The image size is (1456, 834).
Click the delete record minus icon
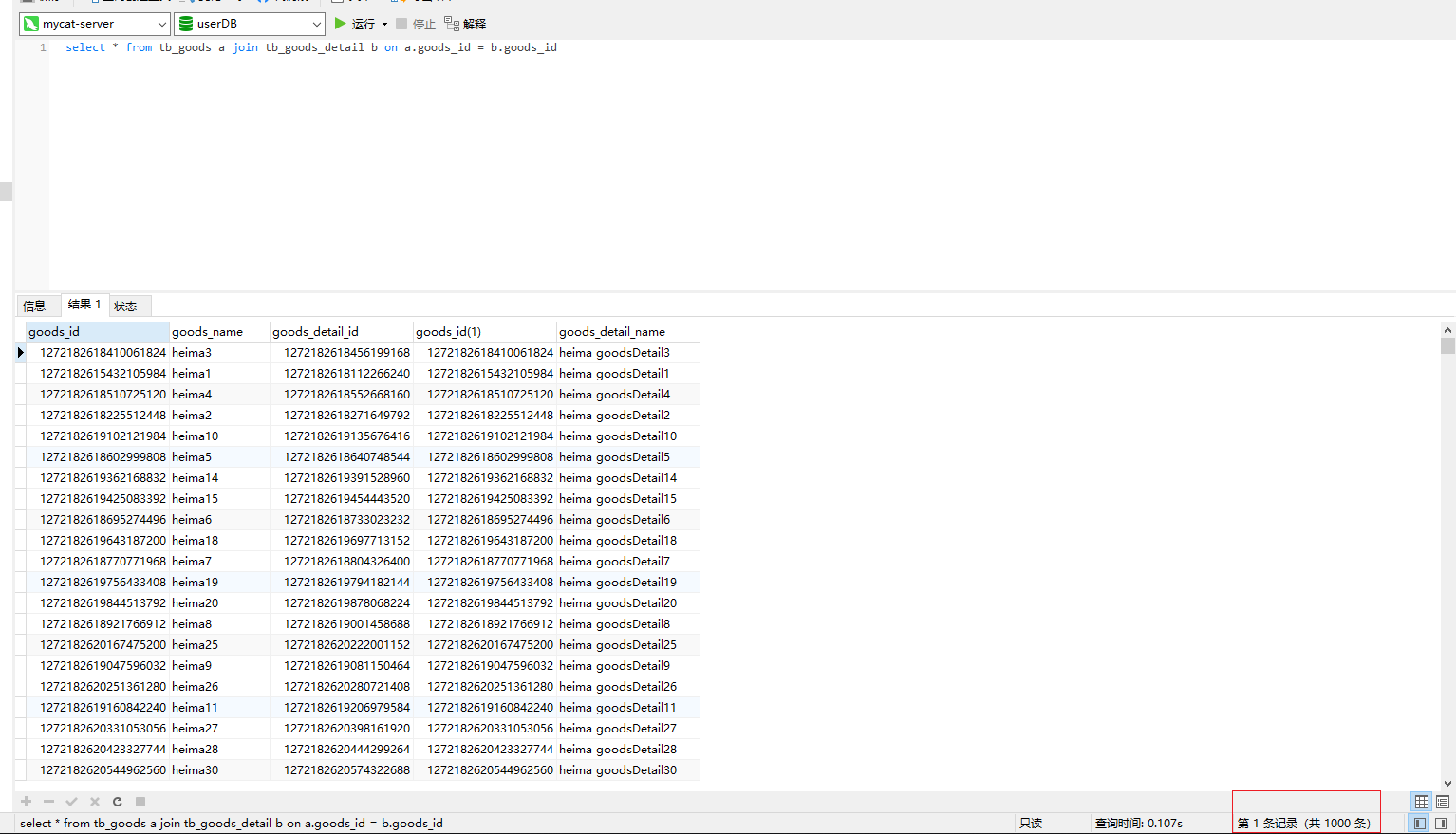click(49, 802)
